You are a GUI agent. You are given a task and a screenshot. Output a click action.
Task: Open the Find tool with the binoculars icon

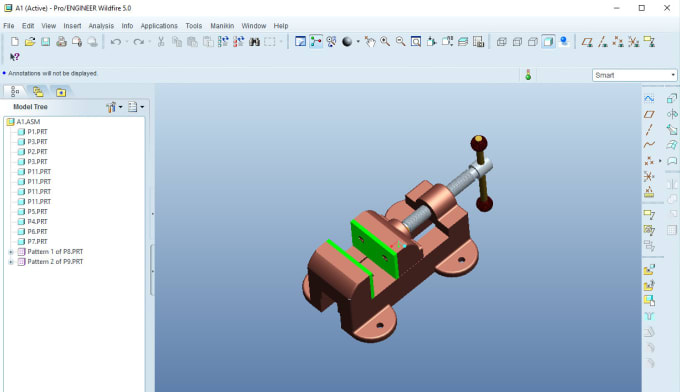pos(255,42)
